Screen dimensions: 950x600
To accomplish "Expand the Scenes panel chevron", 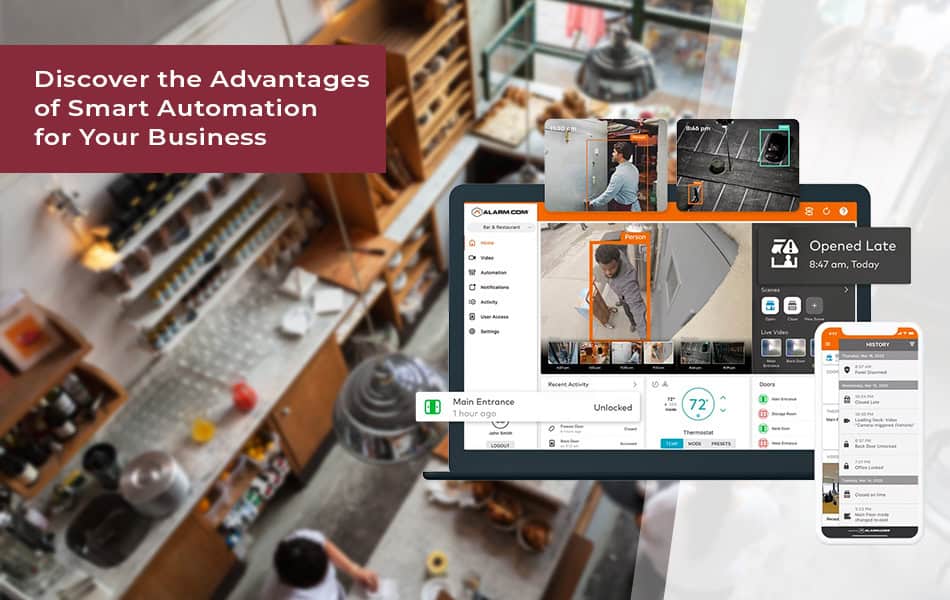I will pyautogui.click(x=846, y=290).
